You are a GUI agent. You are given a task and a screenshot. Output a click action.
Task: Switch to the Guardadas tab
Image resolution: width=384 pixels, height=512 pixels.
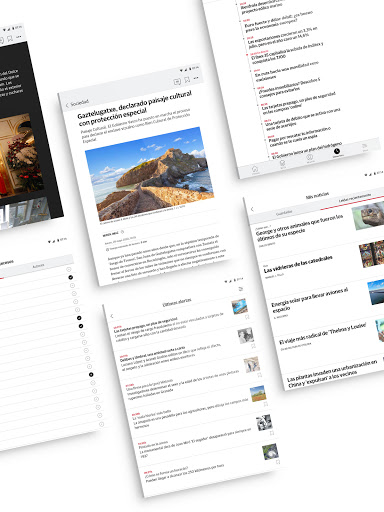284,212
